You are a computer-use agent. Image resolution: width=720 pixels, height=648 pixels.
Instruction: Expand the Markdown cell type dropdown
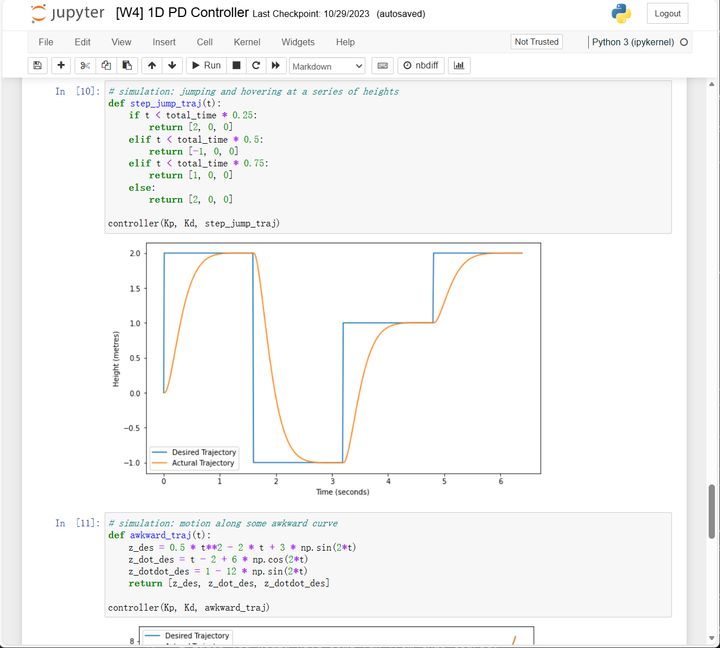[x=328, y=66]
